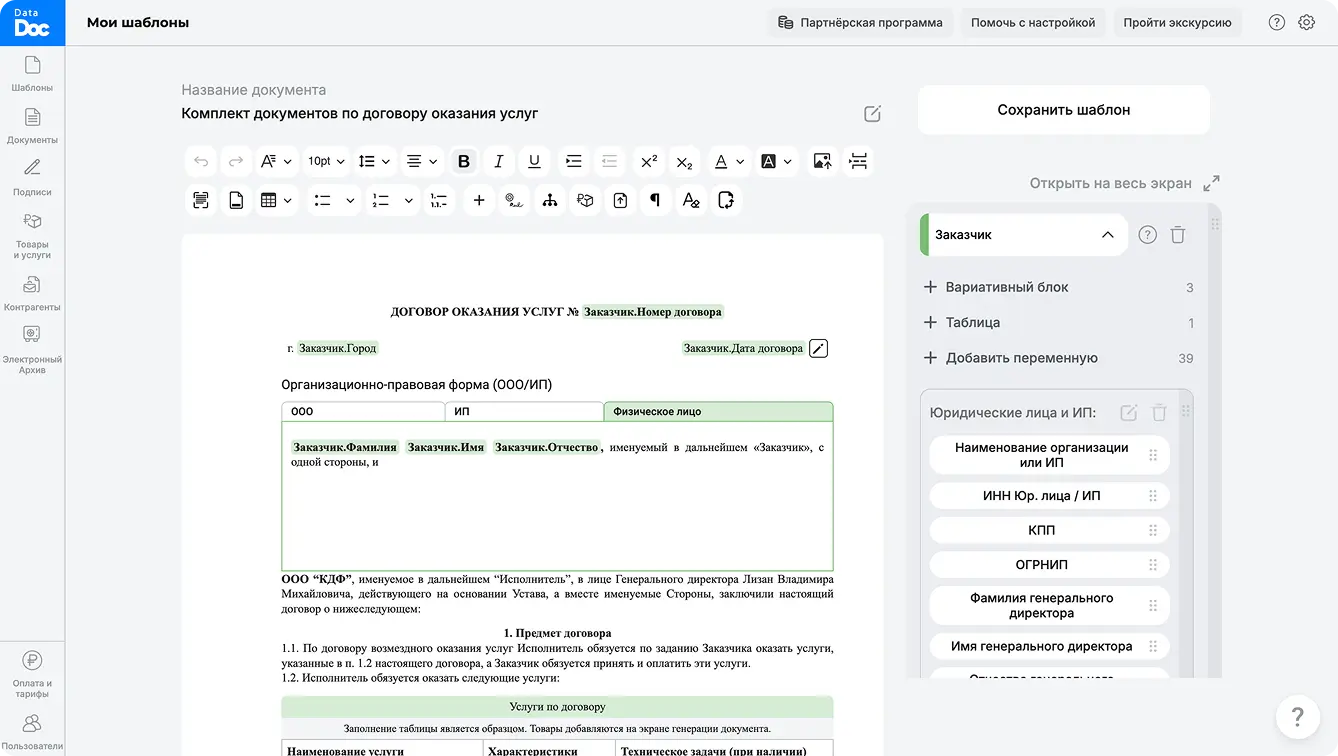Open the insert table dropdown
Viewport: 1338px width, 756px height.
click(x=276, y=201)
